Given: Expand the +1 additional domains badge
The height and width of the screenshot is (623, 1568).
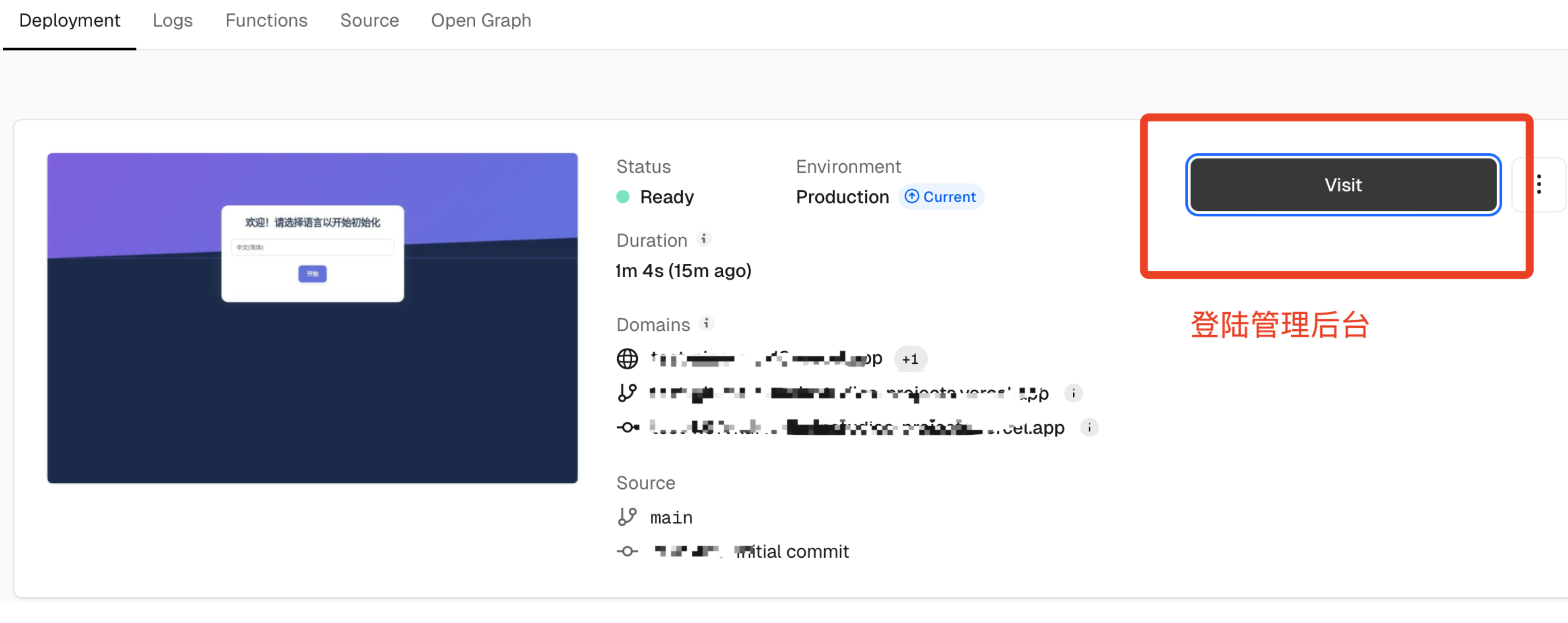Looking at the screenshot, I should 910,360.
